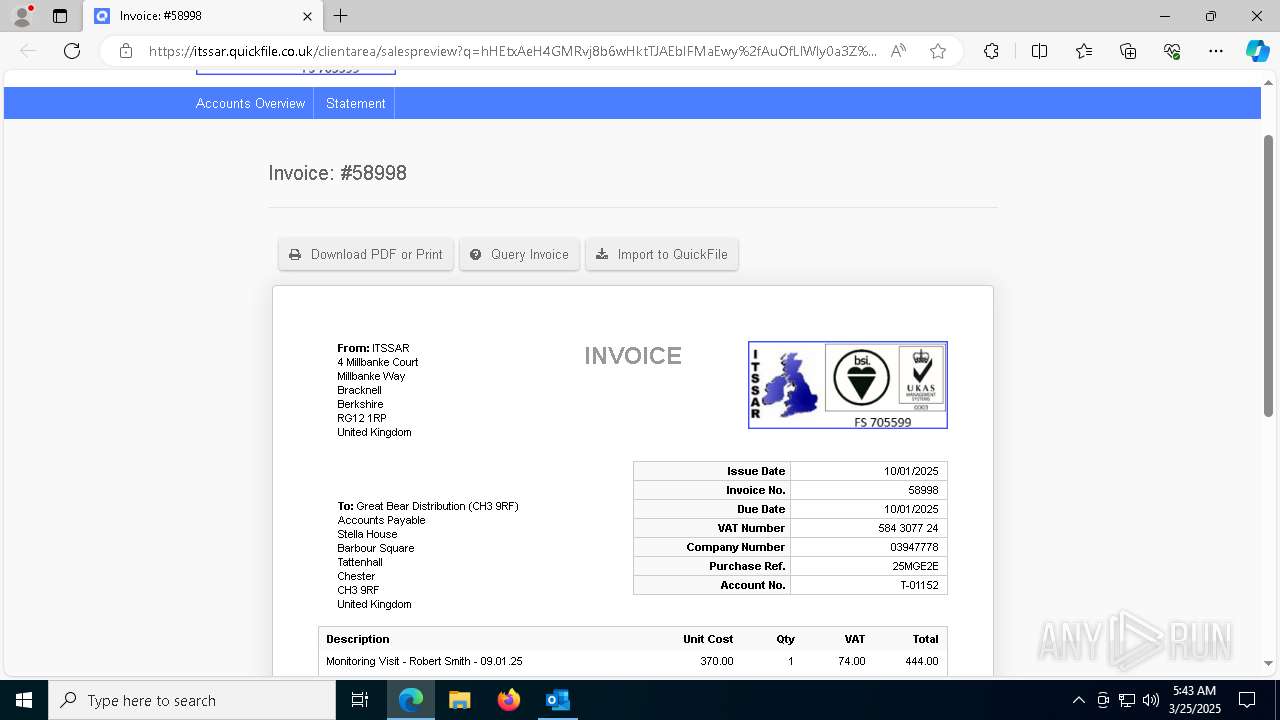Open the Favorites list icon

pyautogui.click(x=1084, y=51)
